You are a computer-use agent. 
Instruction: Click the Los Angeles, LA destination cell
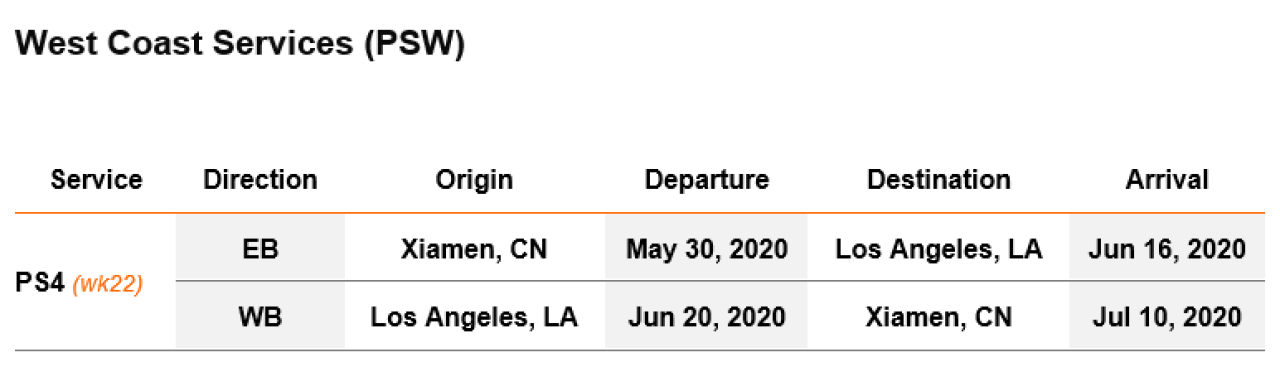point(939,249)
